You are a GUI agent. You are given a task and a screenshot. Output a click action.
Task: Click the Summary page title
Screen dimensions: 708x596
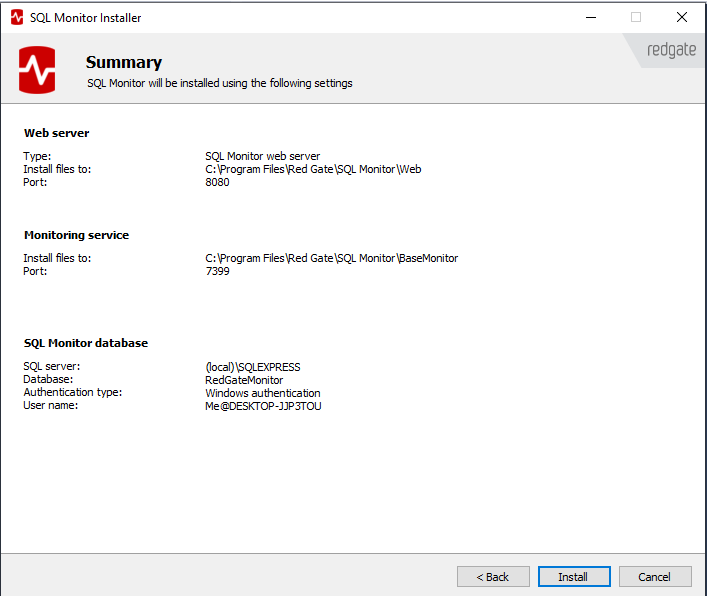tap(124, 62)
